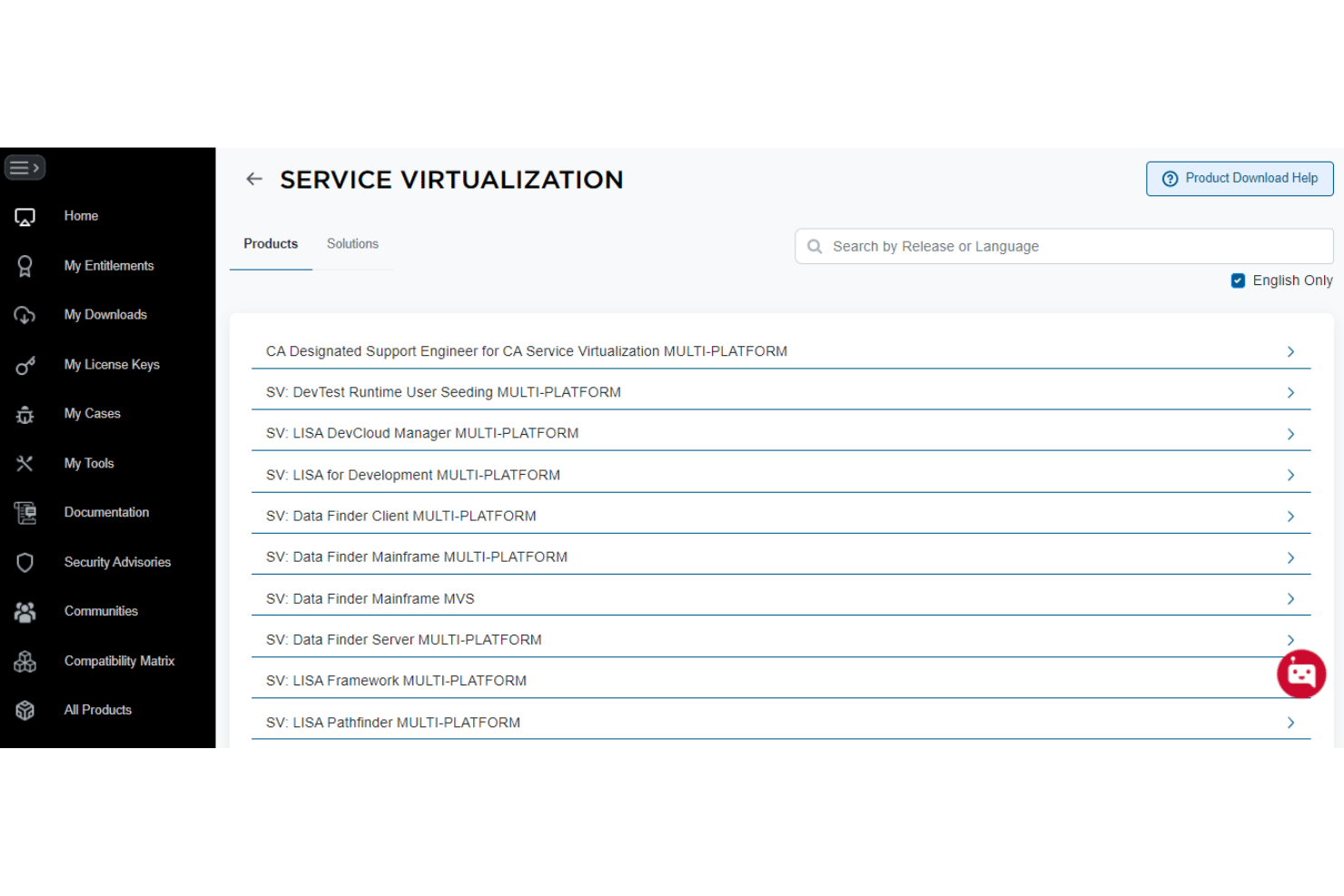Click the All Products box icon
This screenshot has width=1344, height=896.
click(25, 711)
